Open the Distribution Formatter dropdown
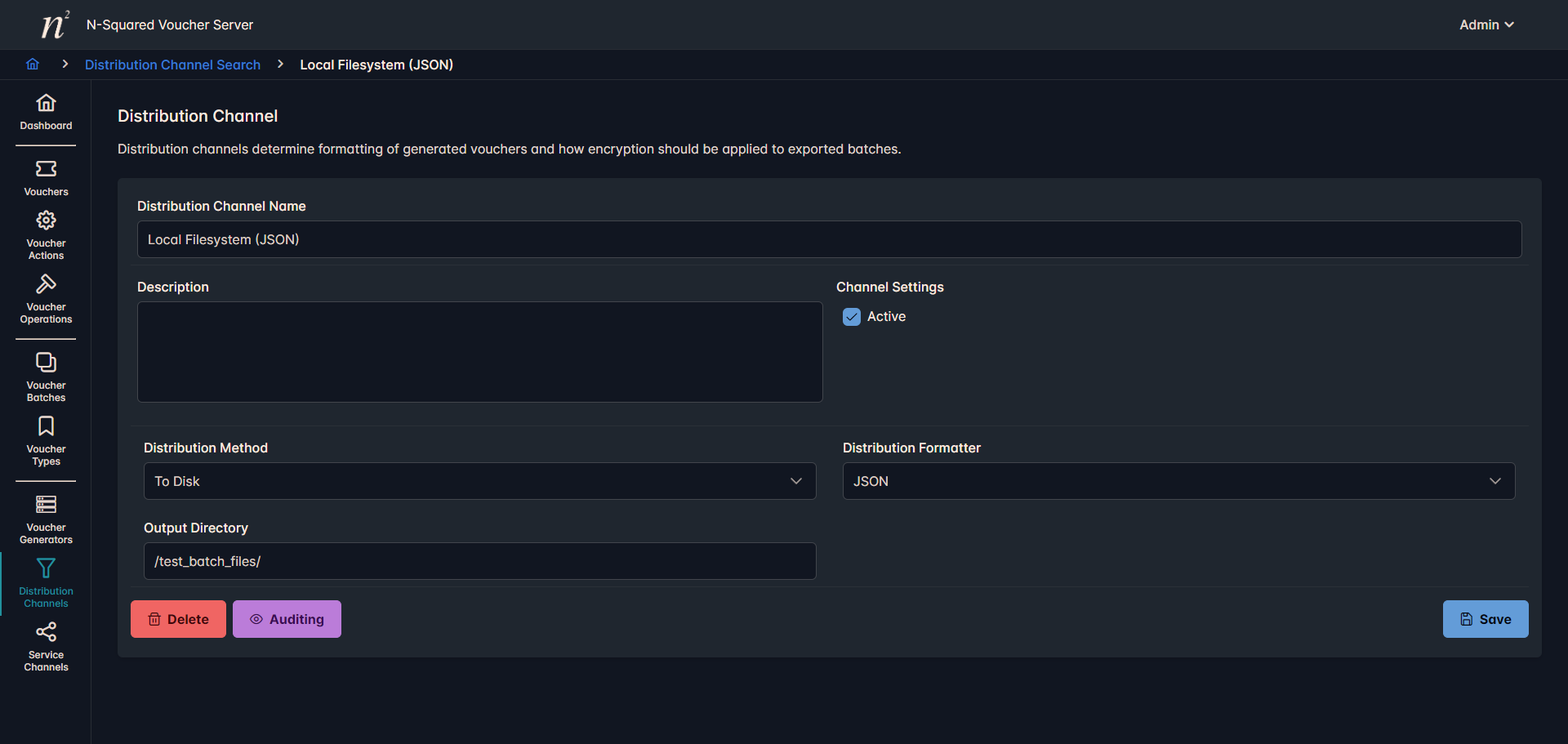The image size is (1568, 744). [1178, 481]
